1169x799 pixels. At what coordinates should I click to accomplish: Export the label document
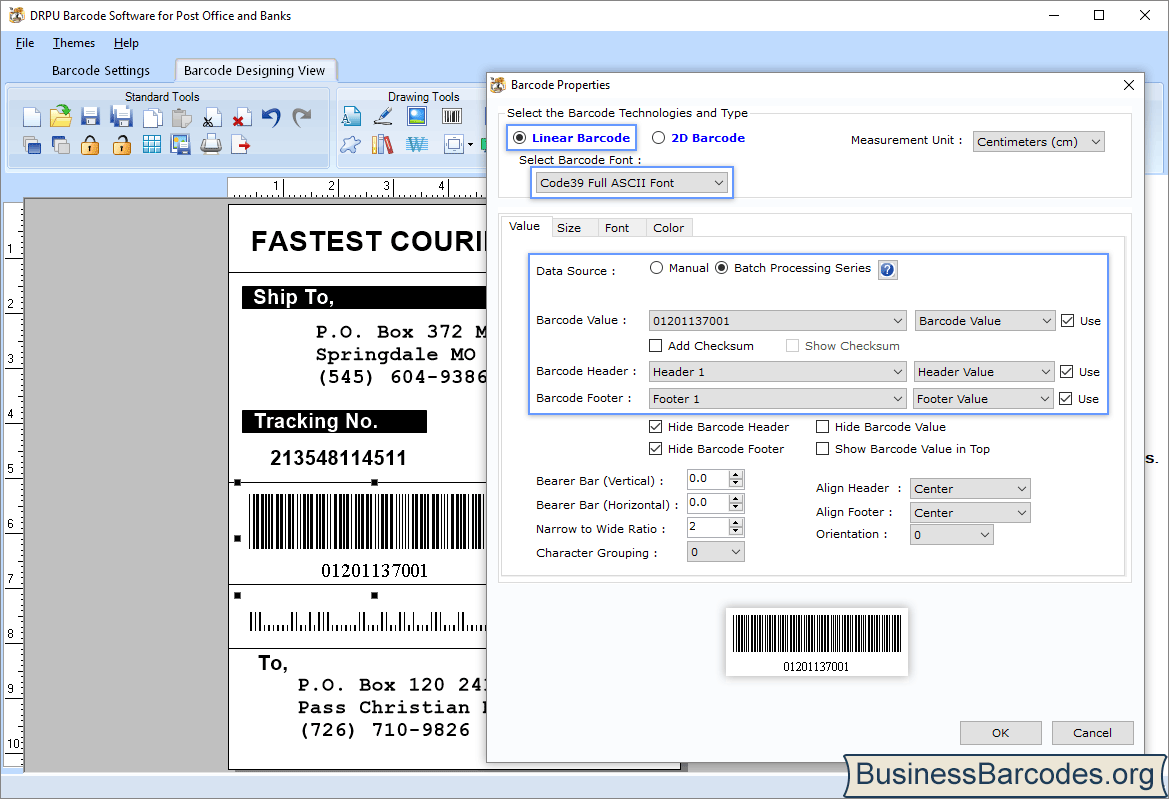[241, 145]
